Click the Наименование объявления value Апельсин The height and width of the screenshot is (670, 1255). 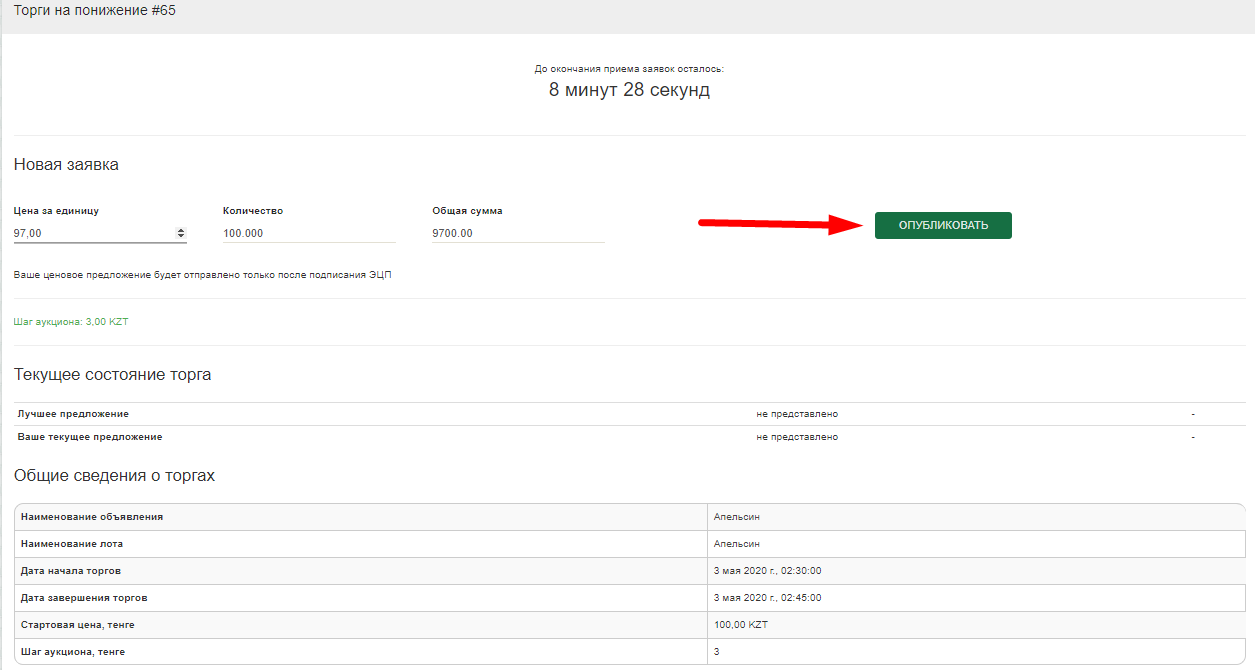737,517
